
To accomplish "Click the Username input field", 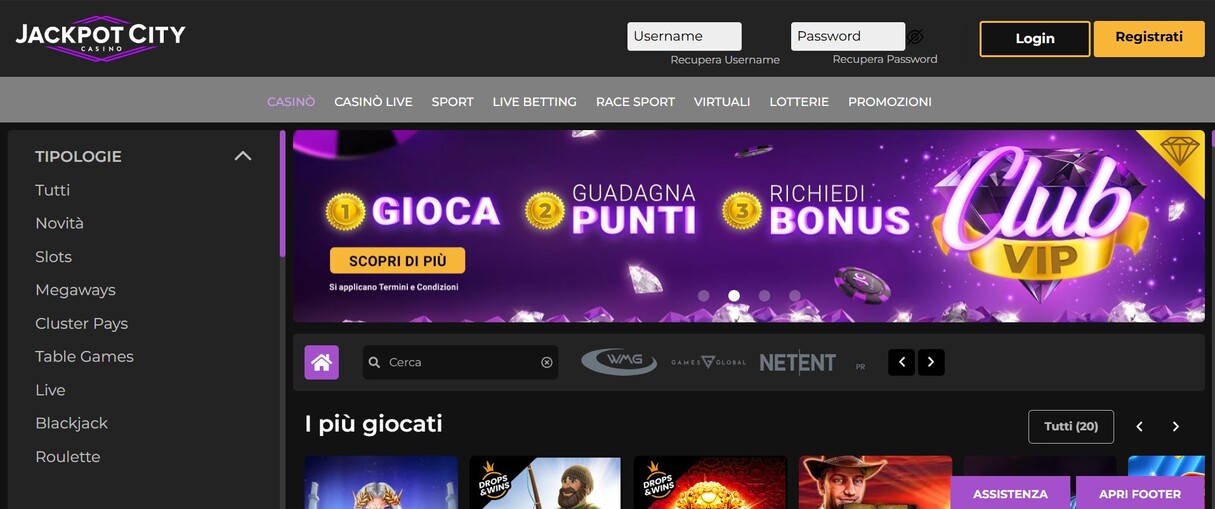I will click(684, 36).
